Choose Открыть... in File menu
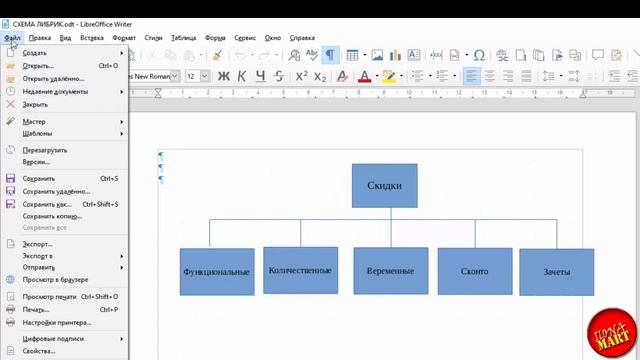Image resolution: width=640 pixels, height=360 pixels. click(x=64, y=66)
